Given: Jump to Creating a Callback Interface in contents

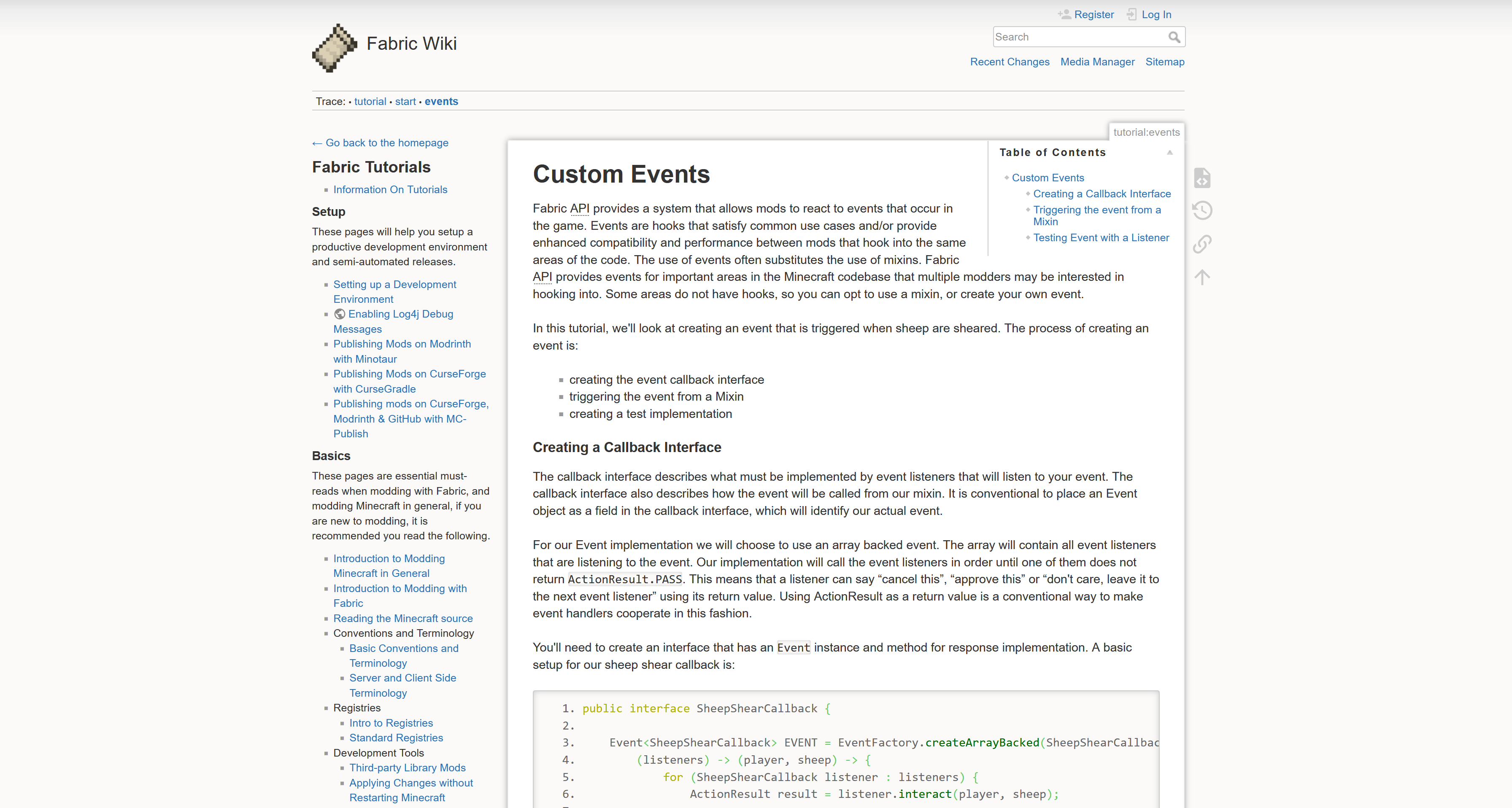Looking at the screenshot, I should (x=1102, y=194).
